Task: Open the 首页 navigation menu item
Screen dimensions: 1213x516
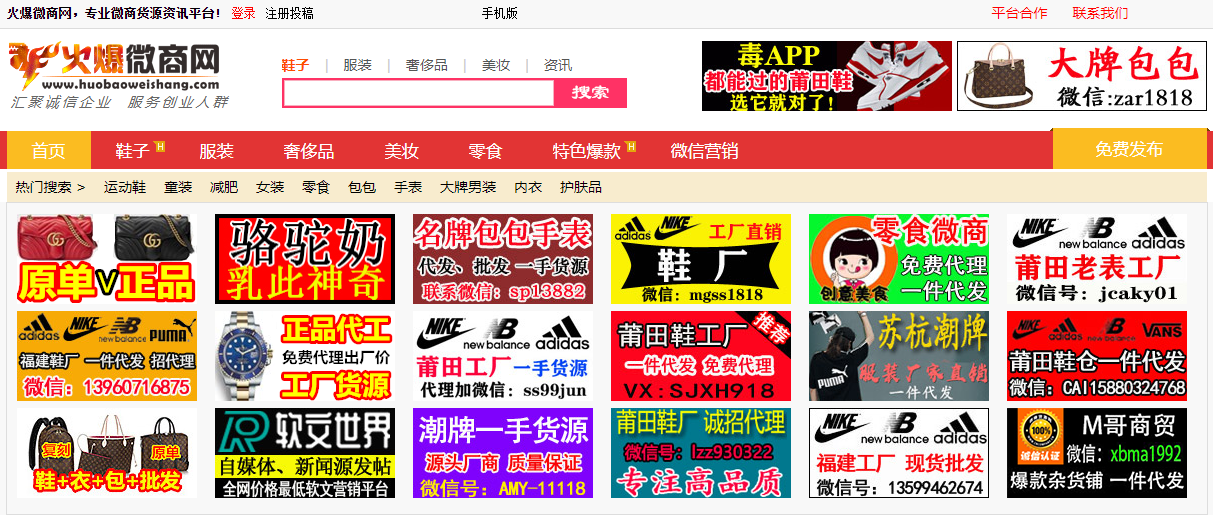Action: coord(49,151)
